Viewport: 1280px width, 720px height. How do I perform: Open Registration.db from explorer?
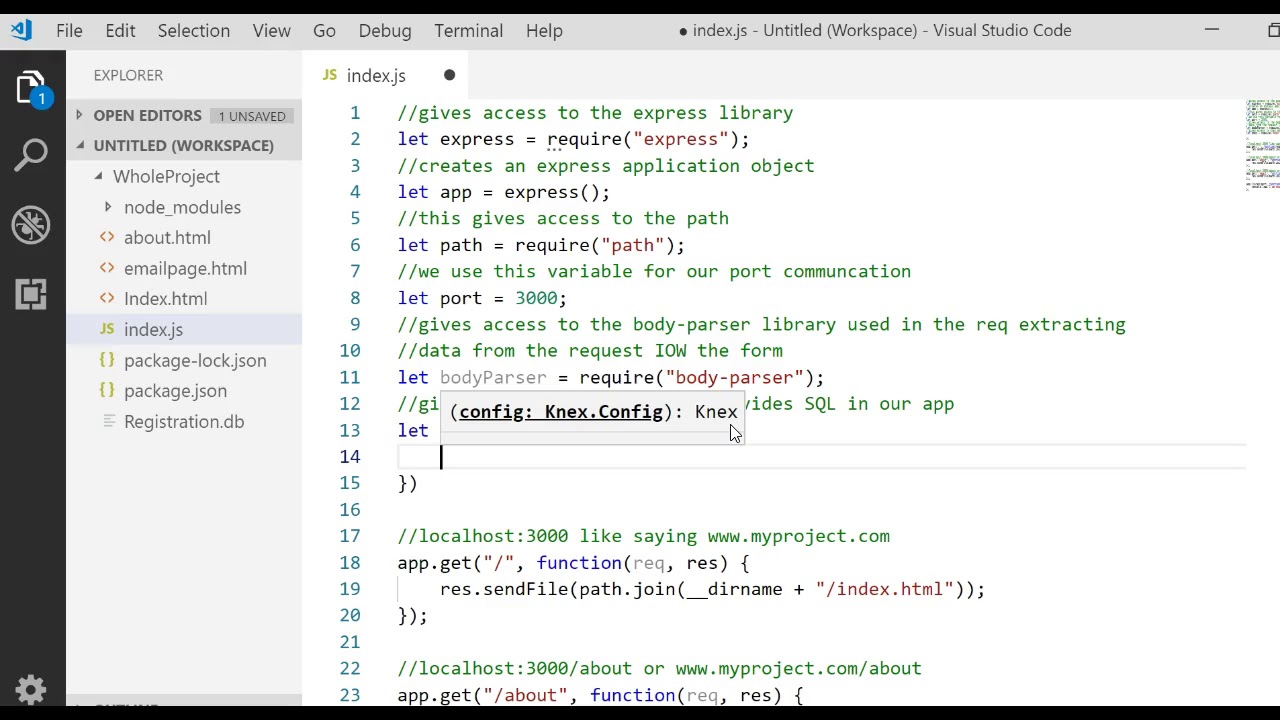[x=184, y=422]
